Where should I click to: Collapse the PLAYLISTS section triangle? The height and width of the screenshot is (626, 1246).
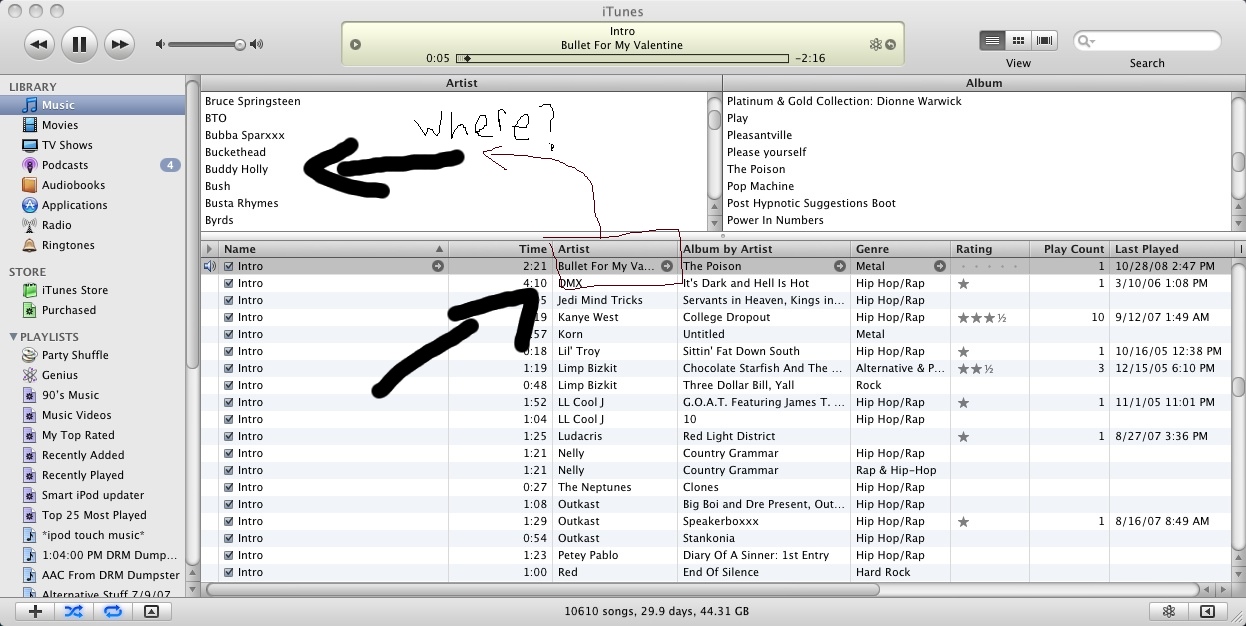13,337
